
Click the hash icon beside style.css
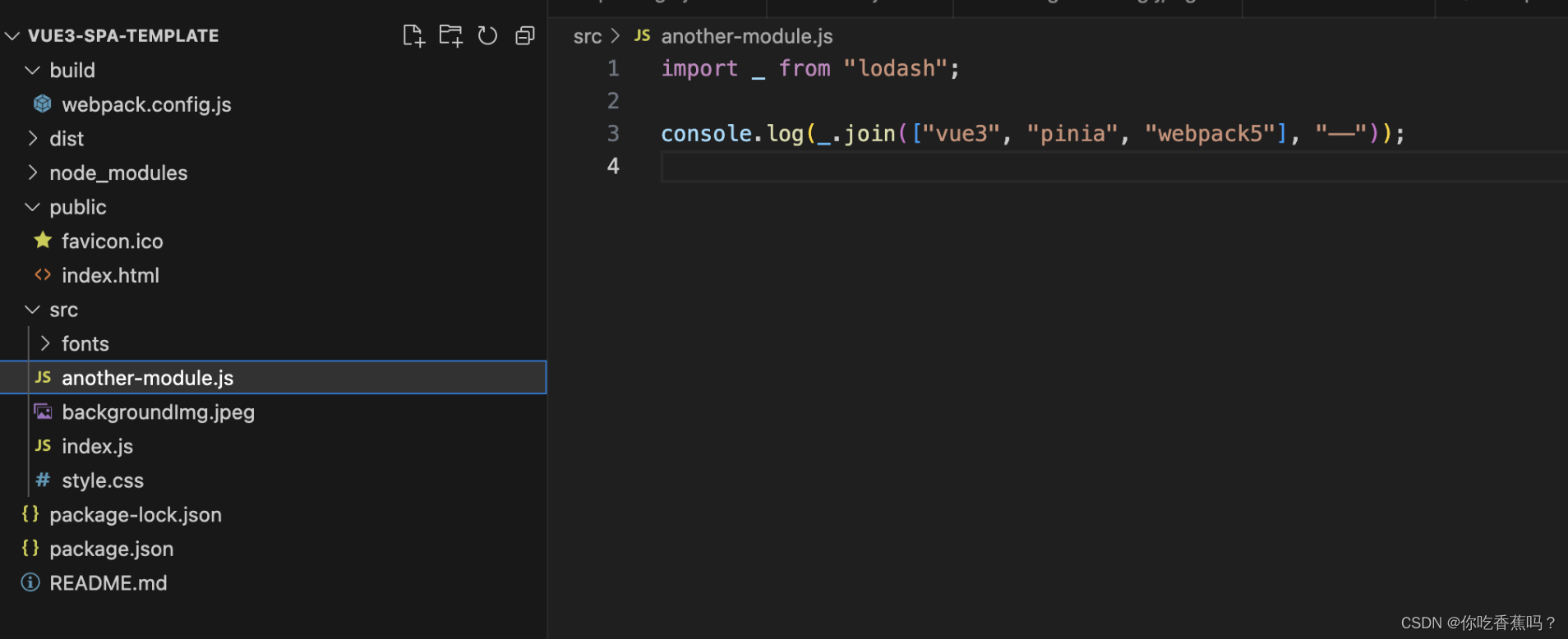[x=43, y=480]
